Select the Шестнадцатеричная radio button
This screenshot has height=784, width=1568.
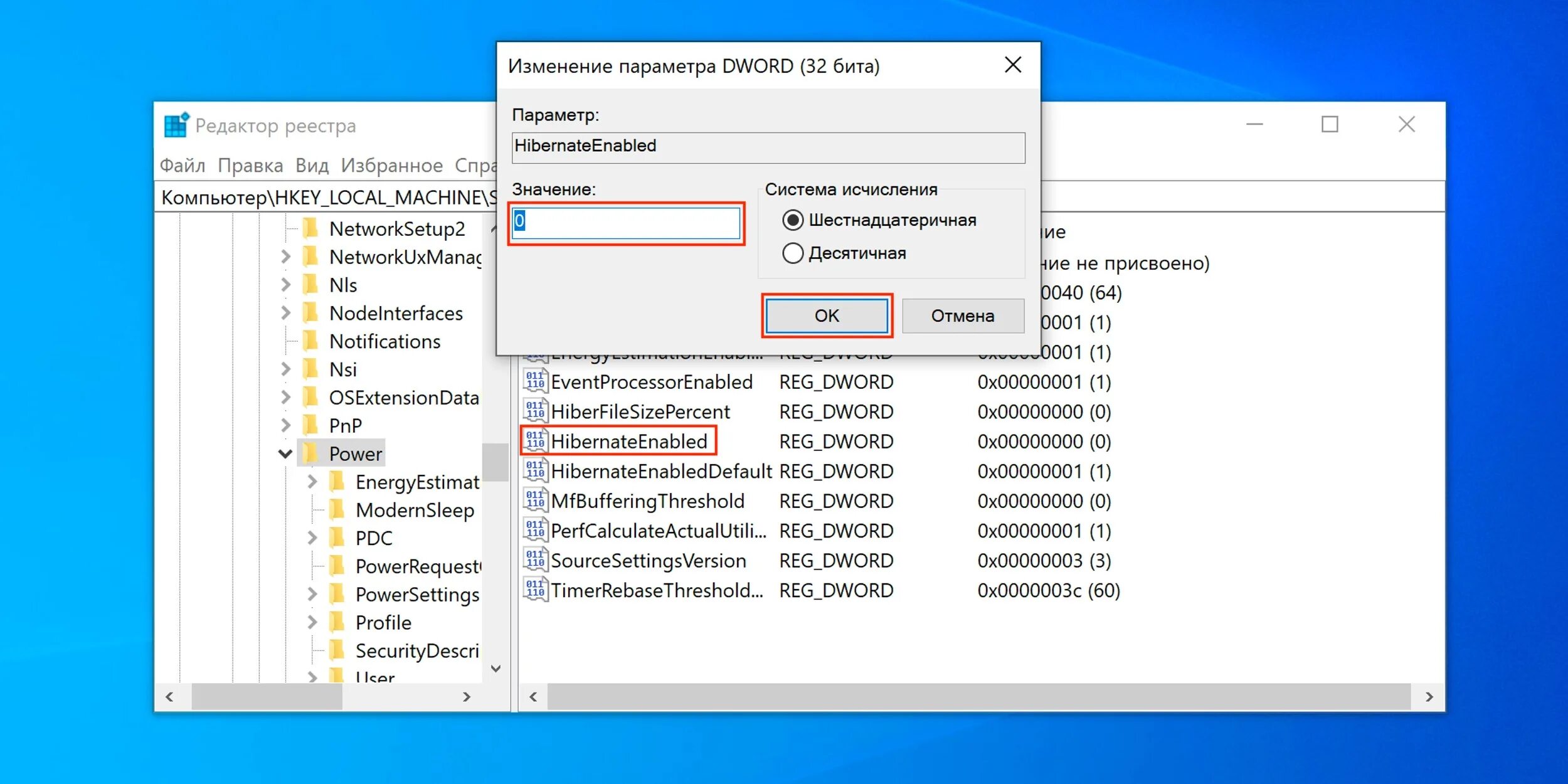[x=793, y=220]
